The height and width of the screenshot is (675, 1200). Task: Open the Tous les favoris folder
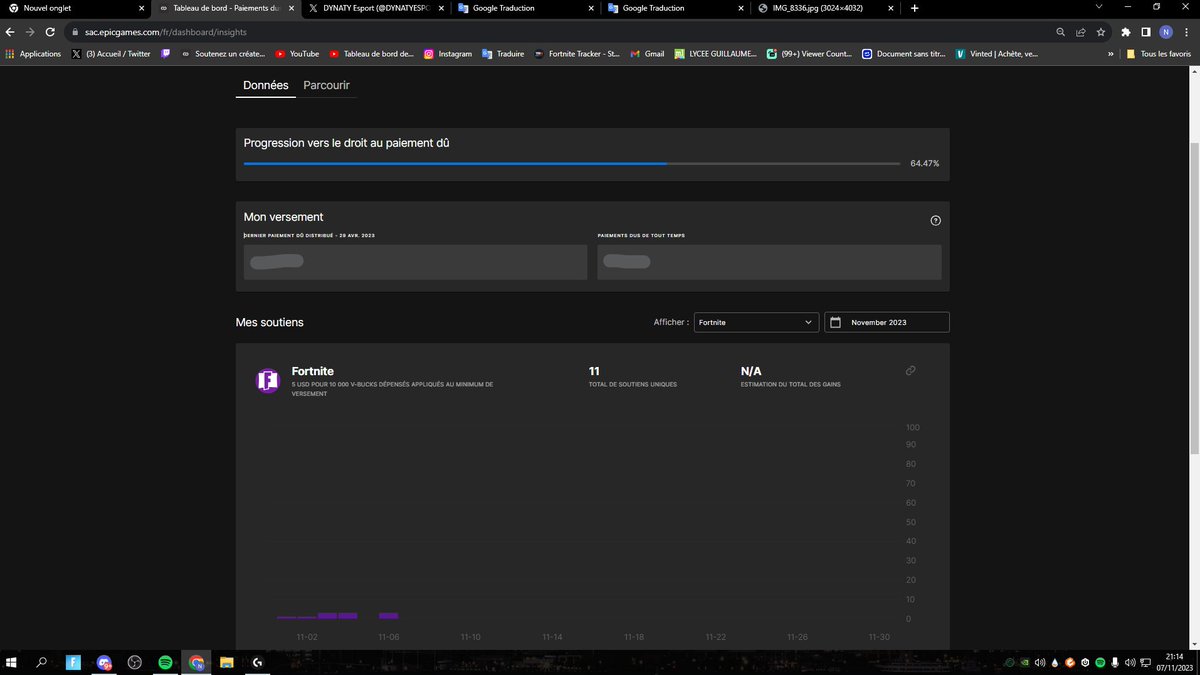coord(1158,54)
